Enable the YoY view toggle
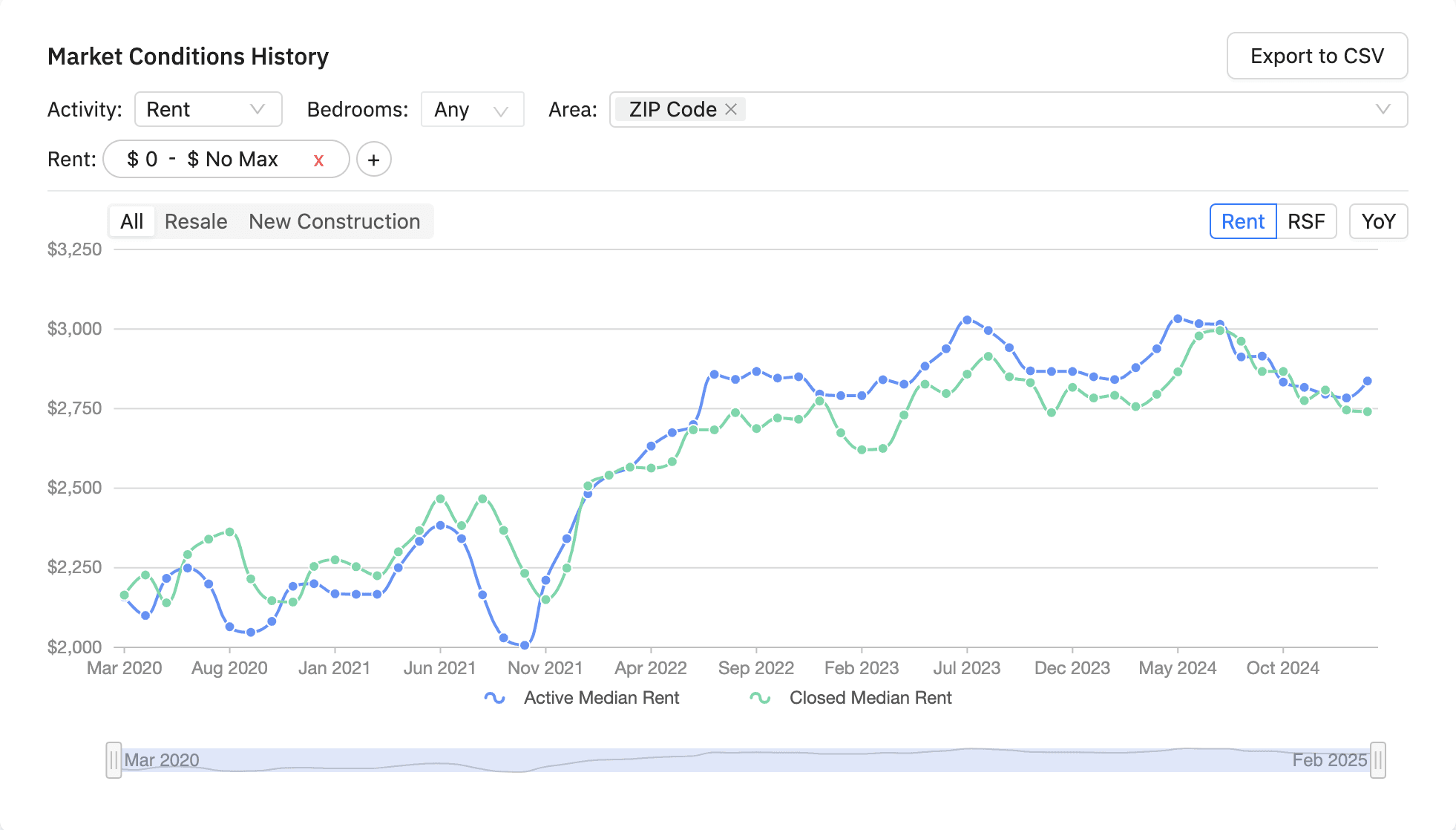1456x830 pixels. tap(1378, 221)
